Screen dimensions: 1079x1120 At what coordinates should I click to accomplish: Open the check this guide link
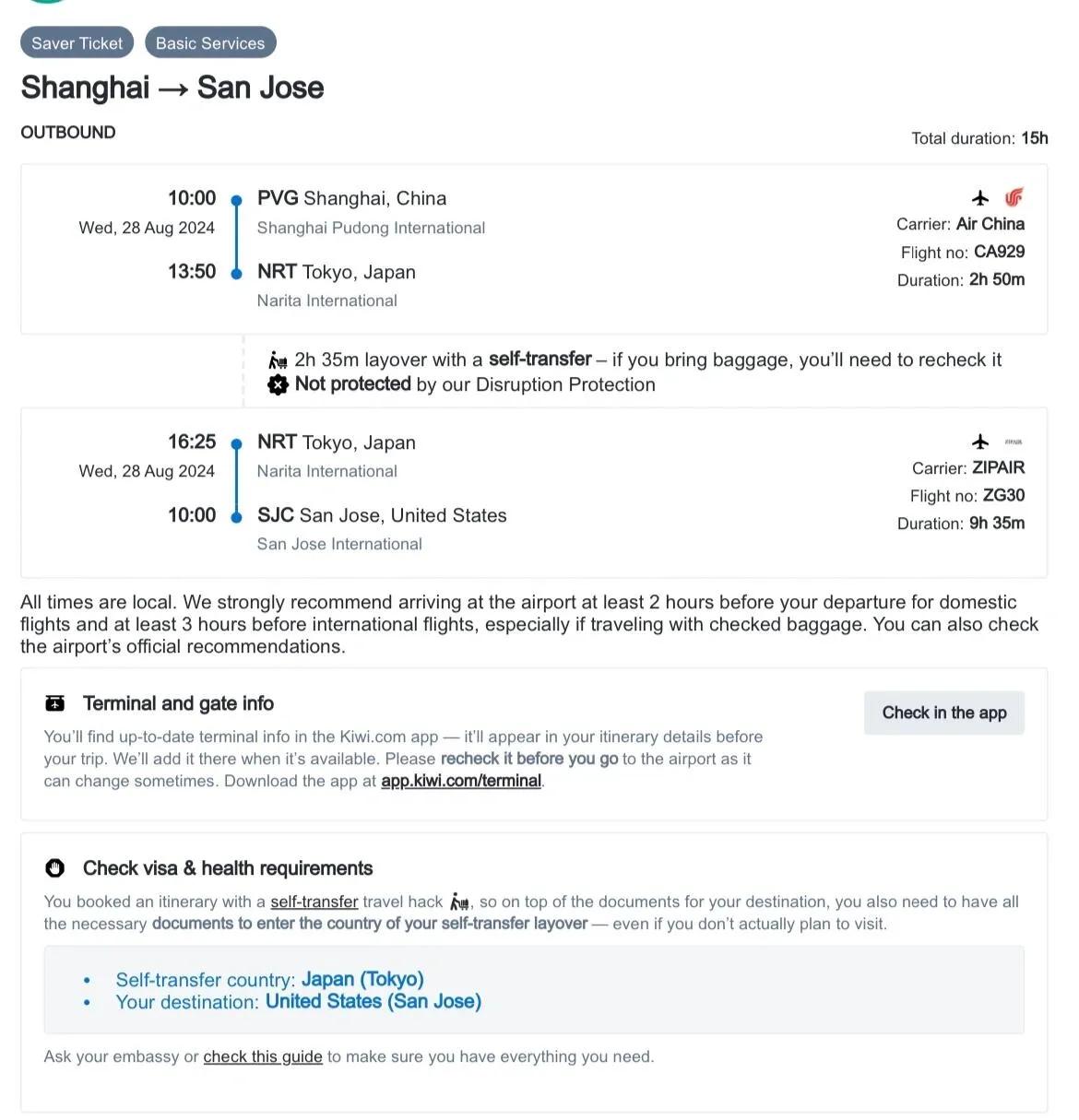click(263, 1056)
